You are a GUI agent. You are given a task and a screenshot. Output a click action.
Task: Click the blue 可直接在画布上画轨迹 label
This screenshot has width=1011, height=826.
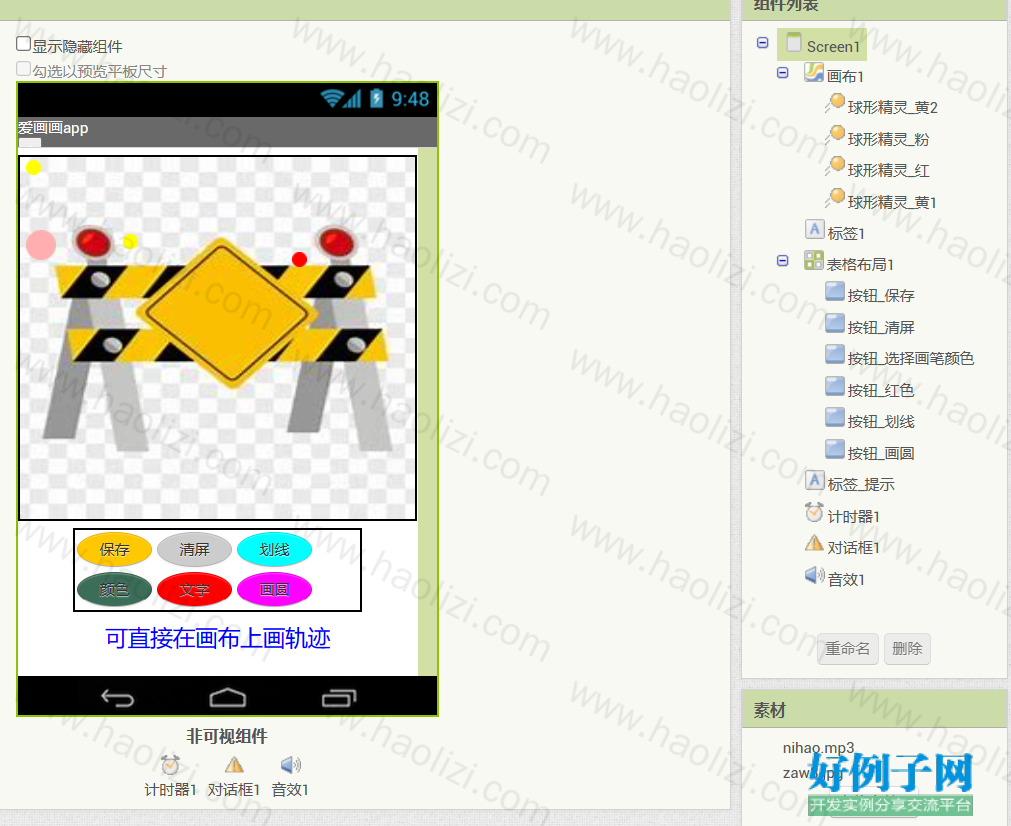click(218, 638)
